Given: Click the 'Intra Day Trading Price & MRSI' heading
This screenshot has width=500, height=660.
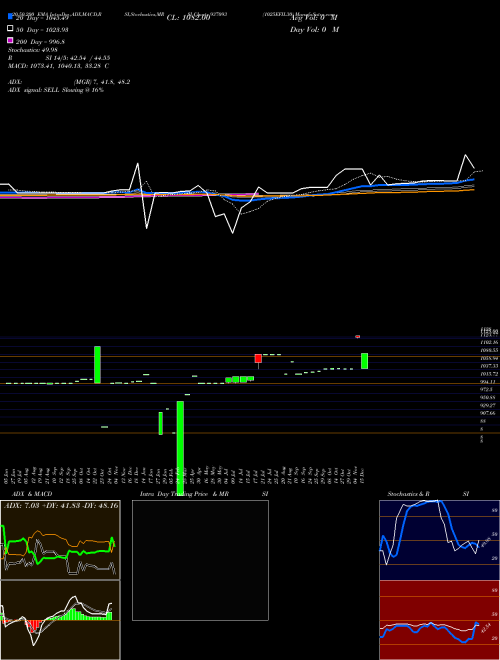Looking at the screenshot, I should tap(204, 494).
